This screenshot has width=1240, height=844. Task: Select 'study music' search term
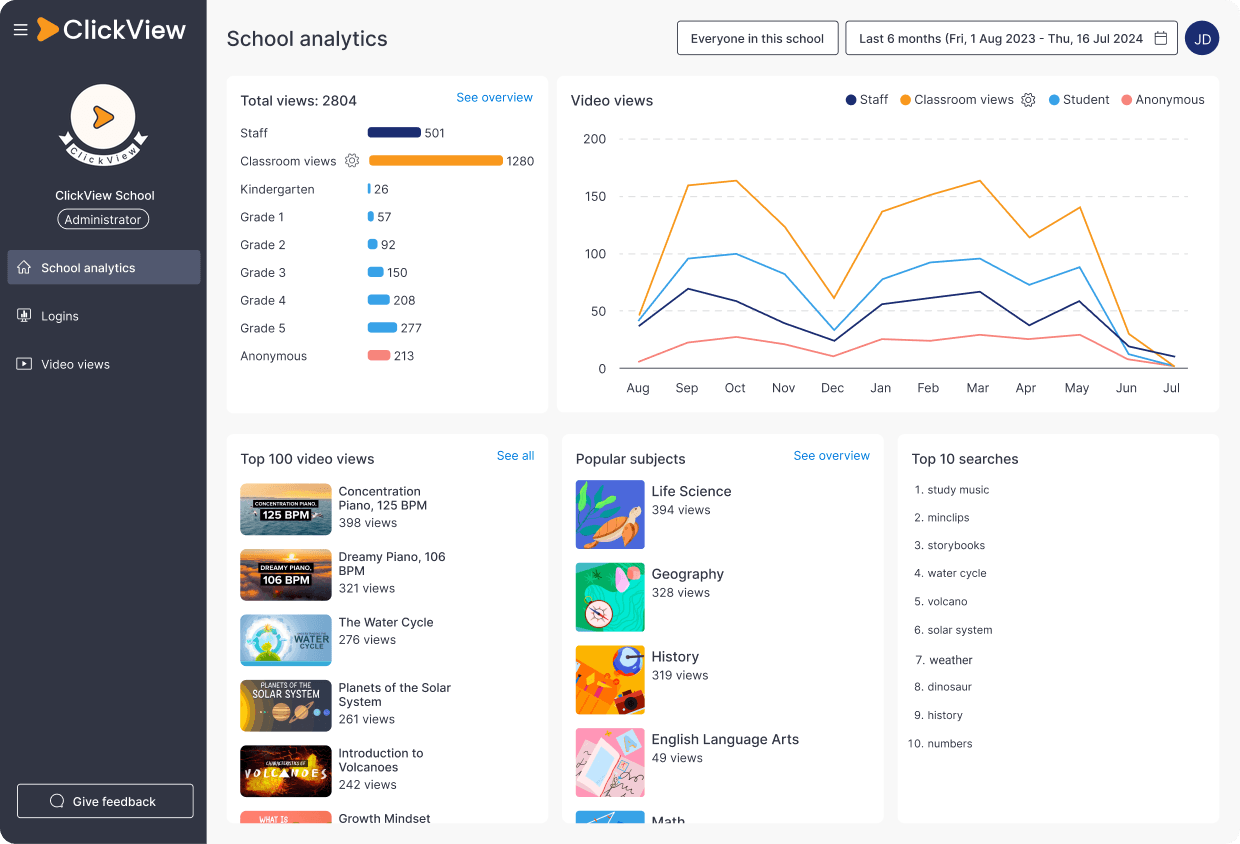[958, 490]
